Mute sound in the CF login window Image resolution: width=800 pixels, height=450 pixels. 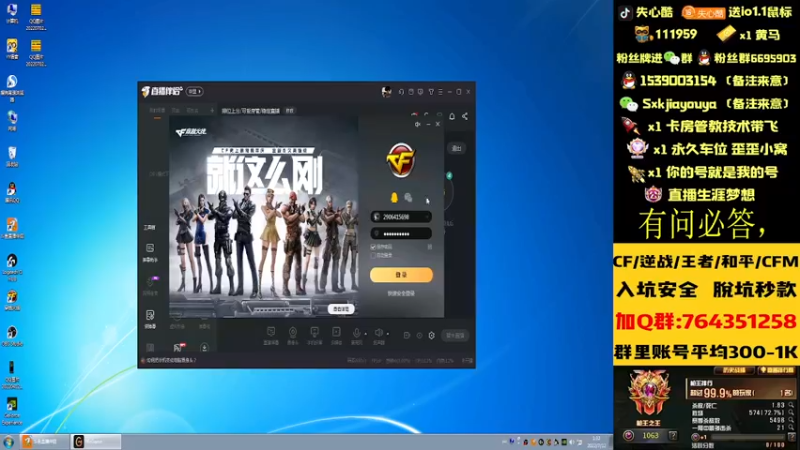[x=417, y=124]
